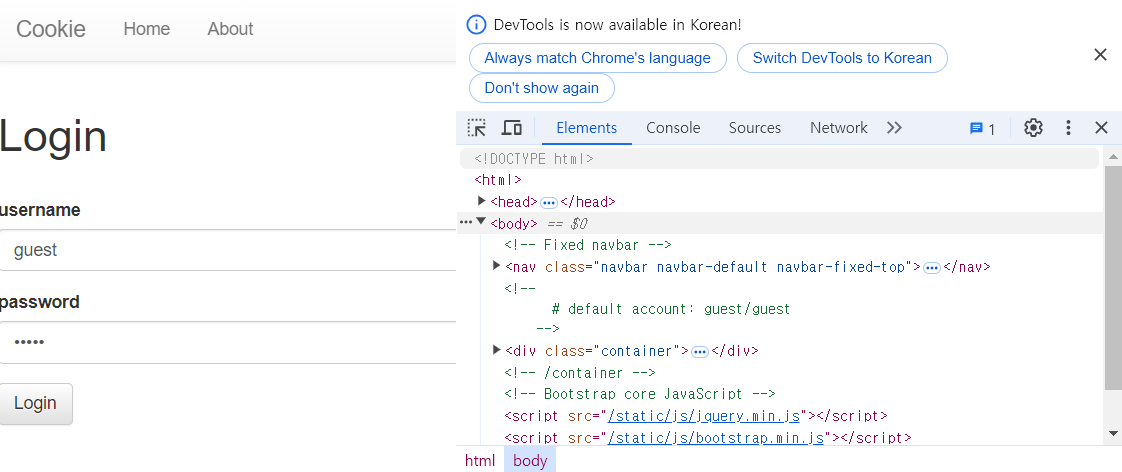Switch to the Sources tab
This screenshot has height=472, width=1122.
[x=754, y=128]
